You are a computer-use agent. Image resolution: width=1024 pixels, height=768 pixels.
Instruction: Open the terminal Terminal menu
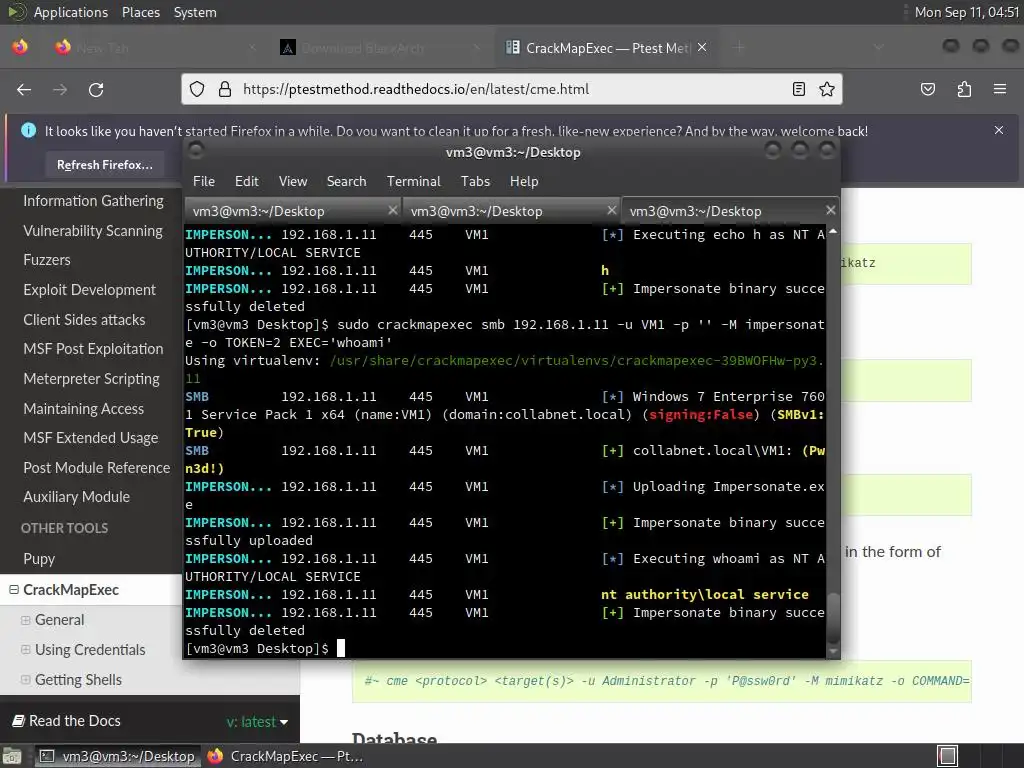click(413, 182)
